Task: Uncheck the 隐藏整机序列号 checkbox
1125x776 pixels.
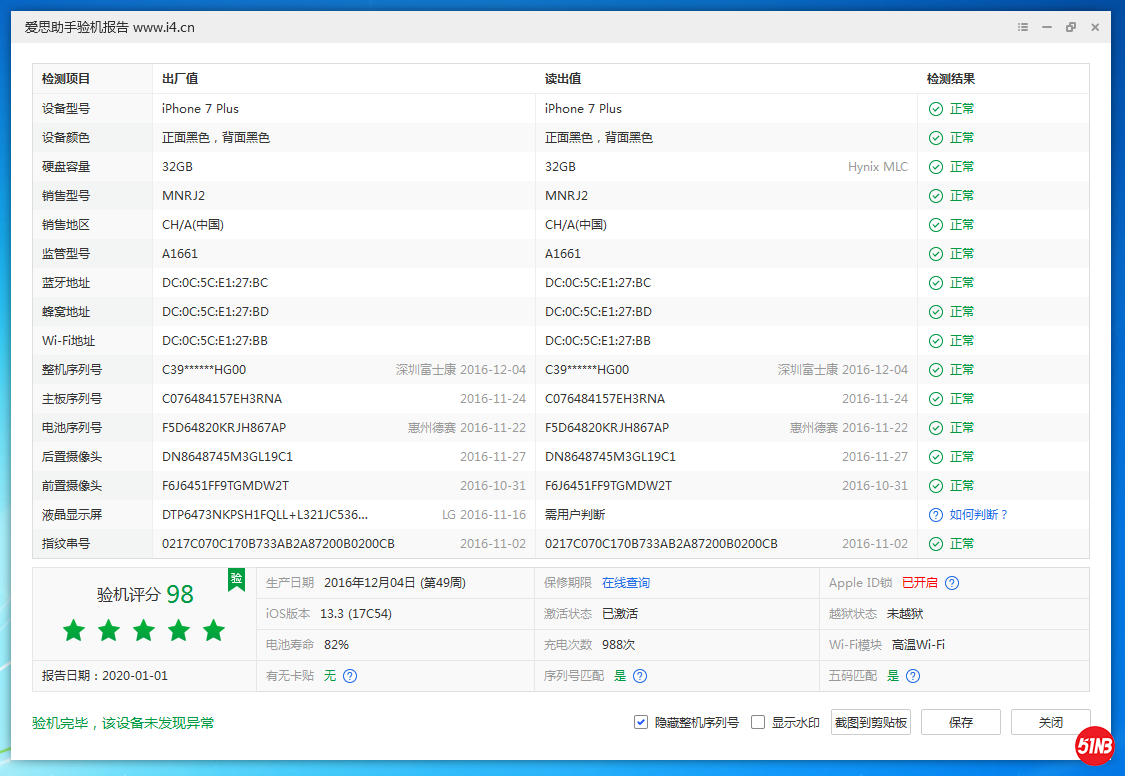Action: [641, 722]
